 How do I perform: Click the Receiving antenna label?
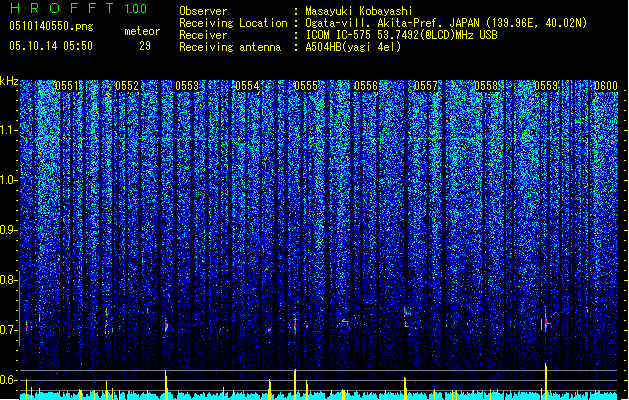click(230, 47)
